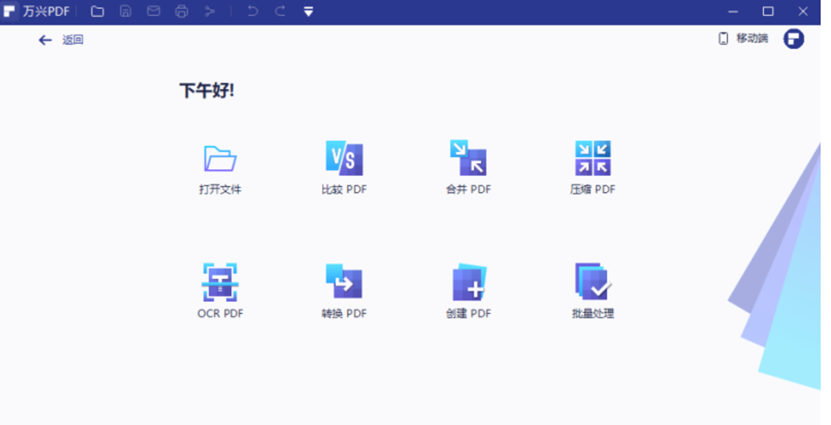The image size is (831, 425).
Task: Open 打开文件 folder icon
Action: tap(220, 158)
